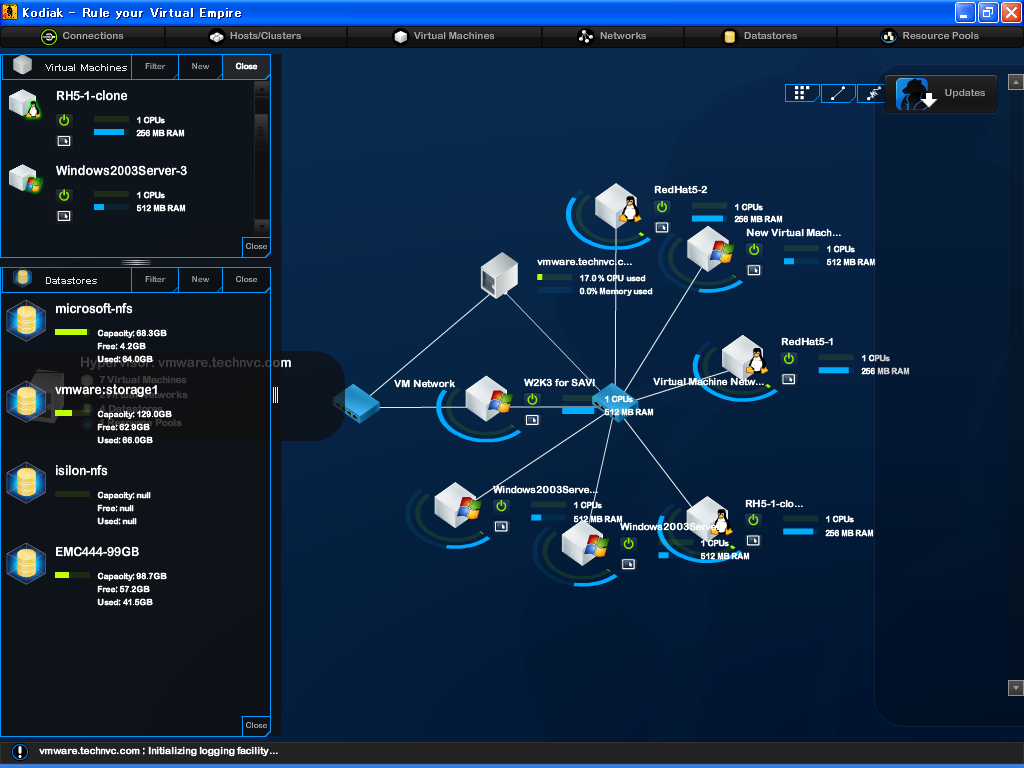Click the vmware:storage1 capacity bar
1024x768 pixels.
tap(72, 413)
